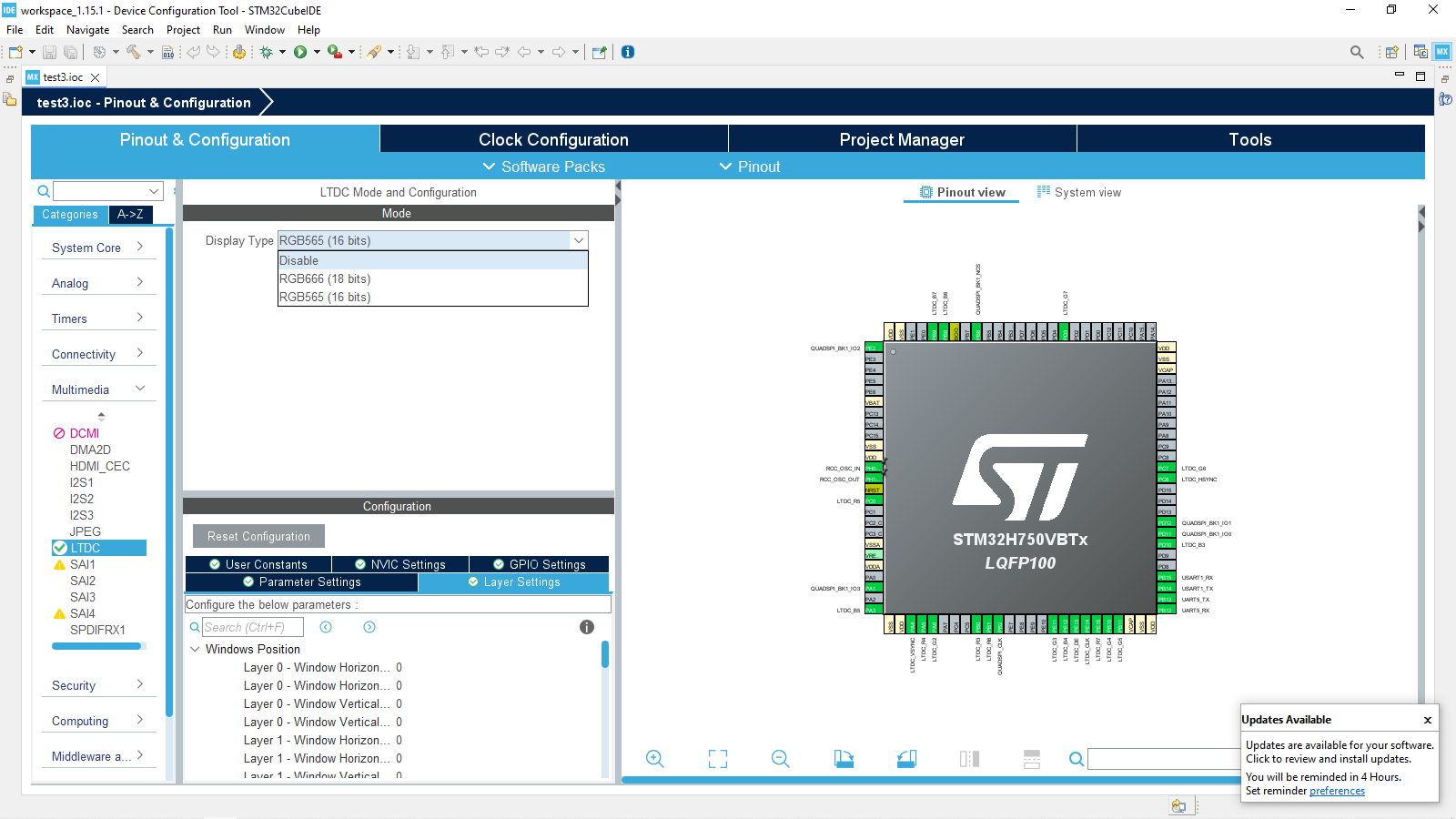The height and width of the screenshot is (819, 1456).
Task: Close the test3.ioc editor tab
Action: [95, 77]
